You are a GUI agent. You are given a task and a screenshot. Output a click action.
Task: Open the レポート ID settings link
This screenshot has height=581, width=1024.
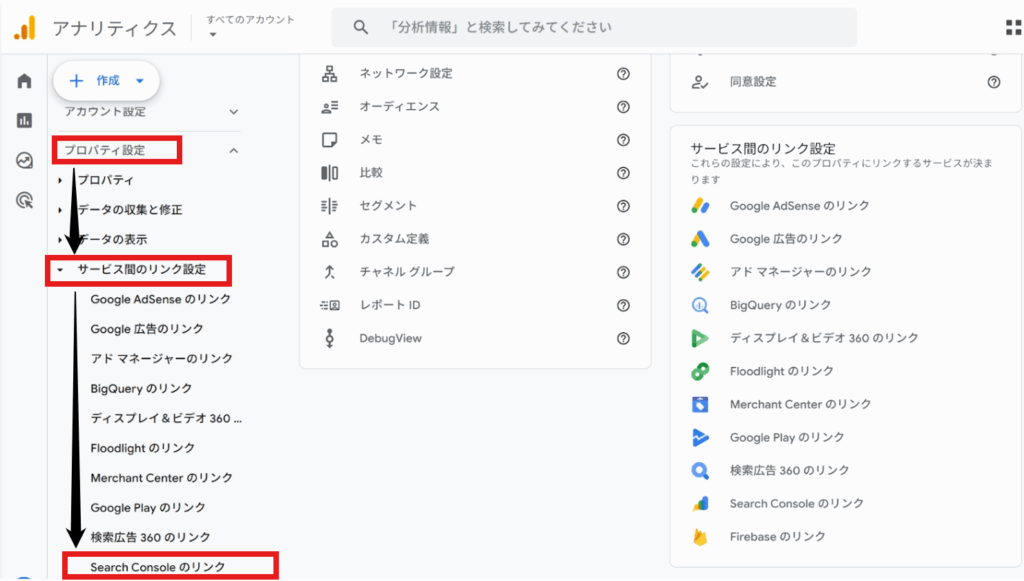390,306
